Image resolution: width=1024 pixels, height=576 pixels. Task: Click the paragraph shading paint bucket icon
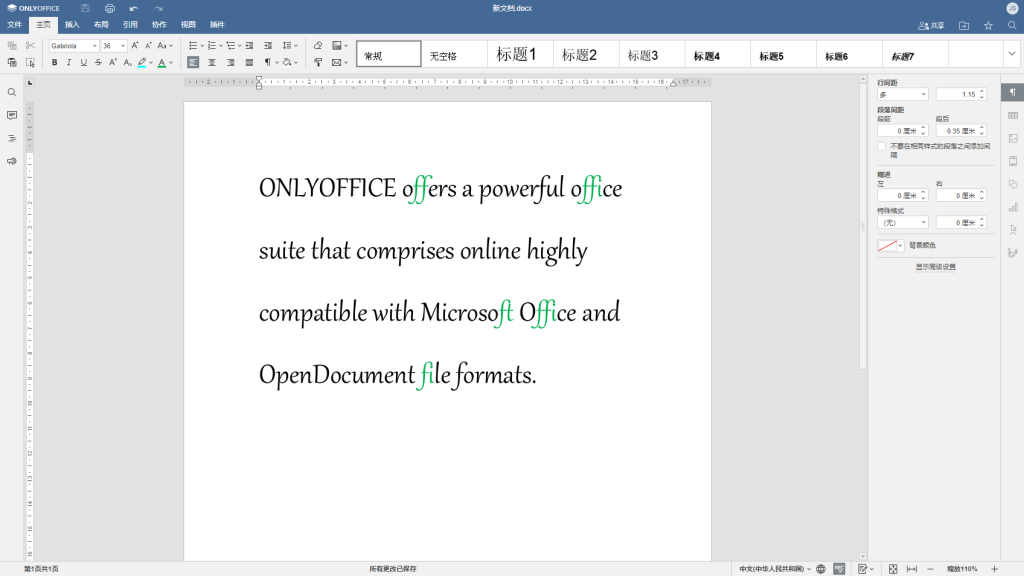pos(287,63)
